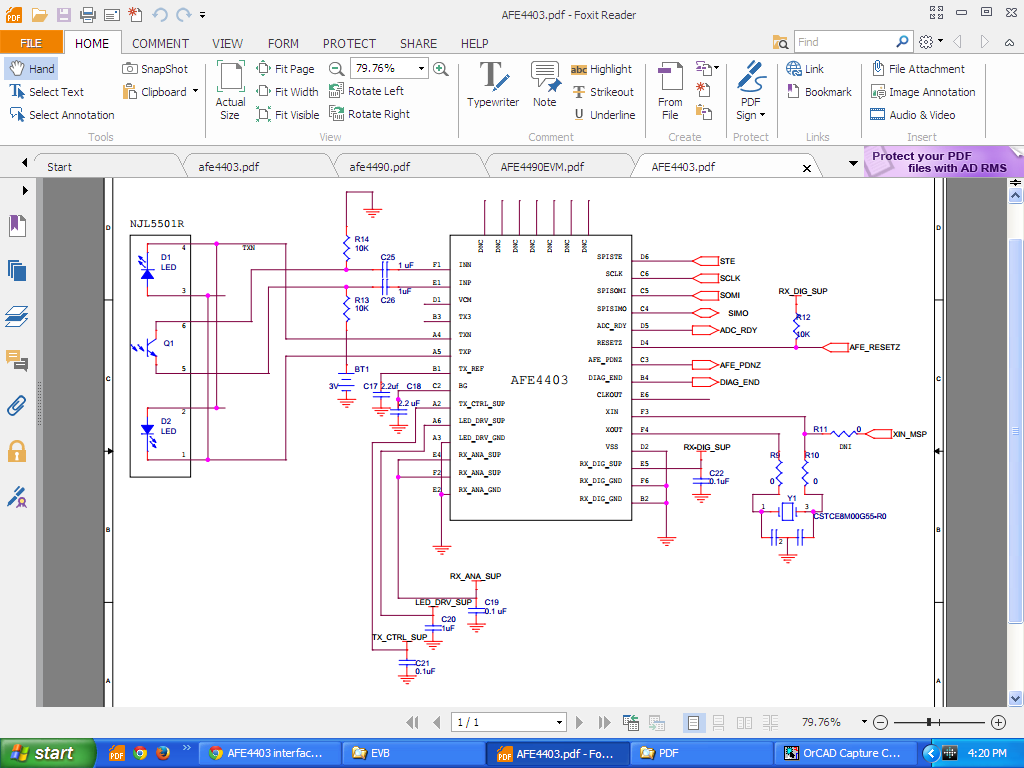Choose the Highlight tool
Image resolution: width=1024 pixels, height=768 pixels.
click(601, 69)
